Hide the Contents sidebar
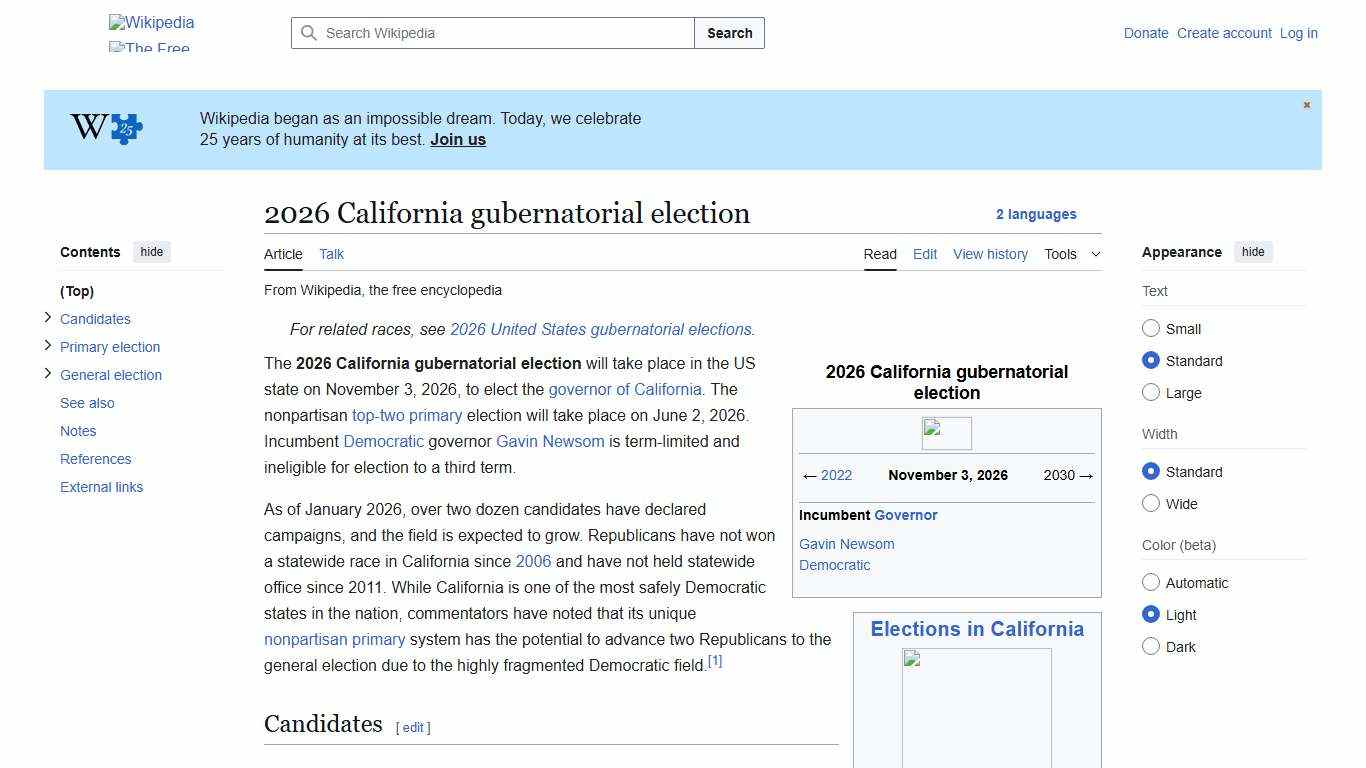The height and width of the screenshot is (768, 1366). (151, 252)
